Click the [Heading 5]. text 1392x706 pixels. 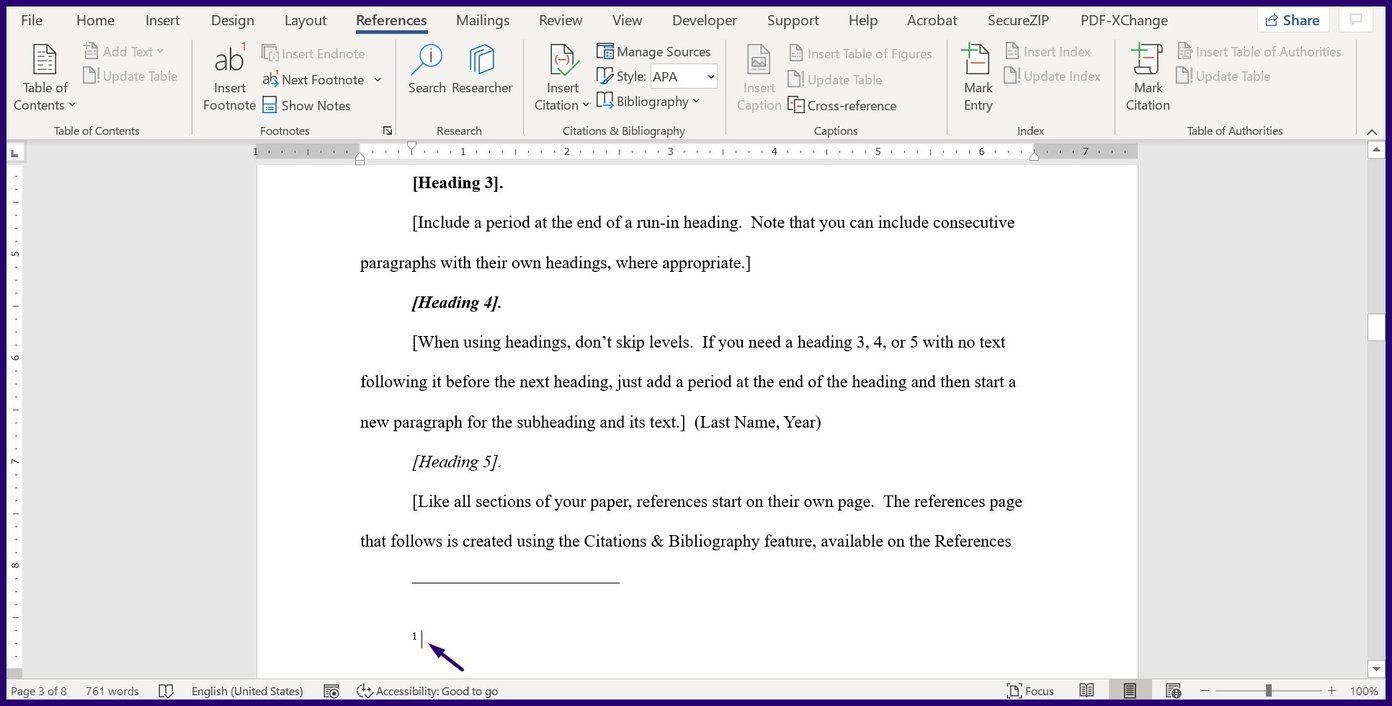457,462
